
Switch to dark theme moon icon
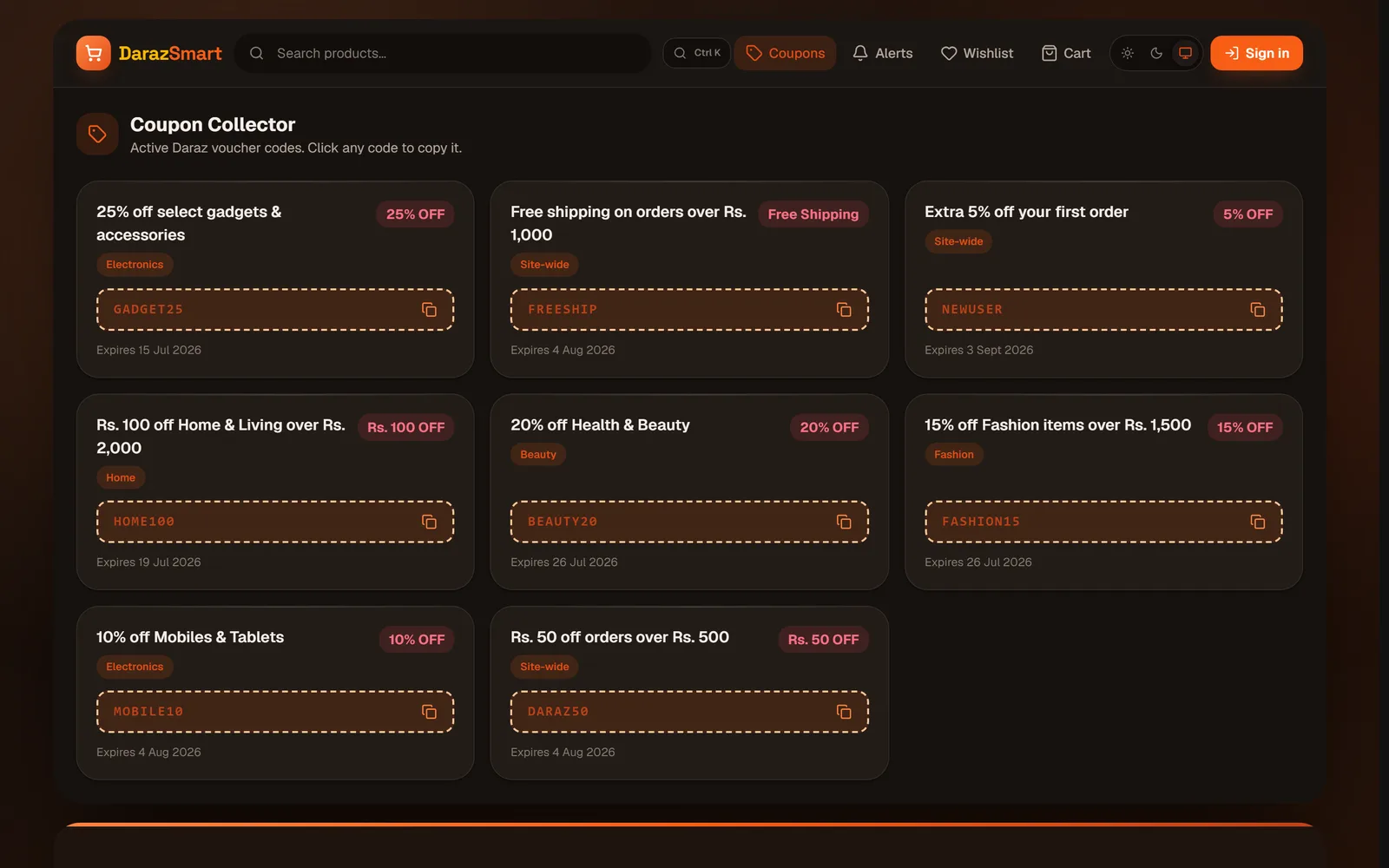click(x=1156, y=53)
